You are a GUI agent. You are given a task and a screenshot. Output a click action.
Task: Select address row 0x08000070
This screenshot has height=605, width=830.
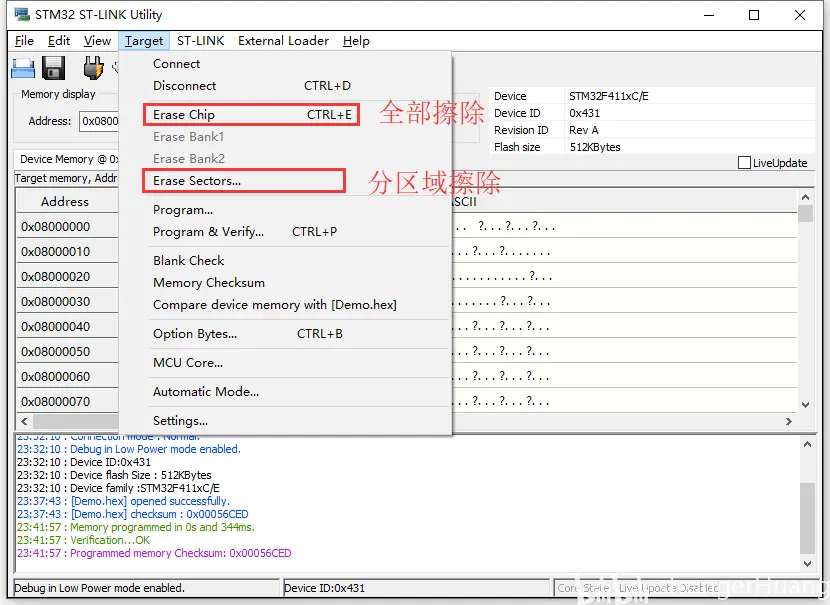[56, 401]
